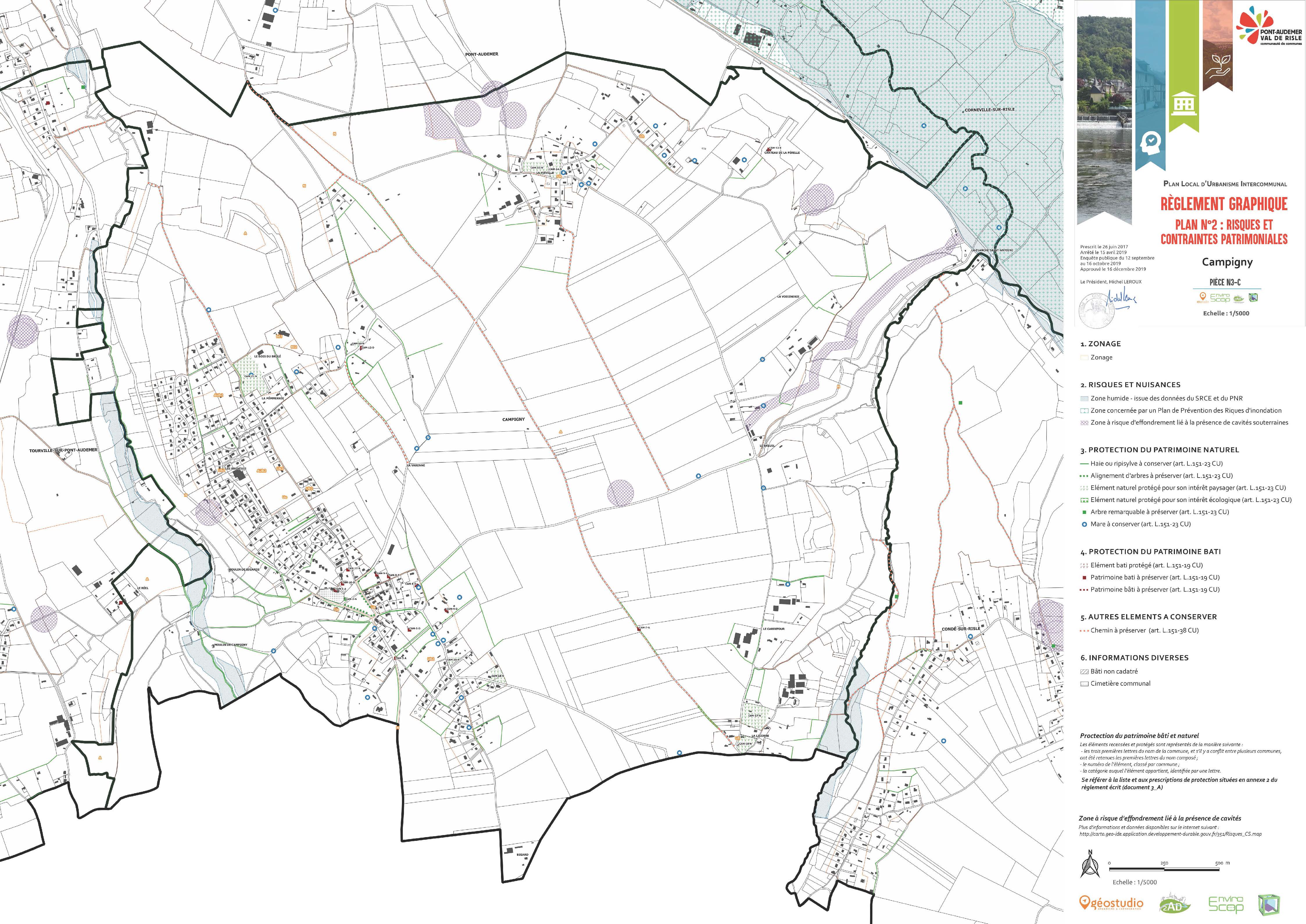
Task: Click '6. INFORMATIONS DIVERSES' heading
Action: (1134, 658)
